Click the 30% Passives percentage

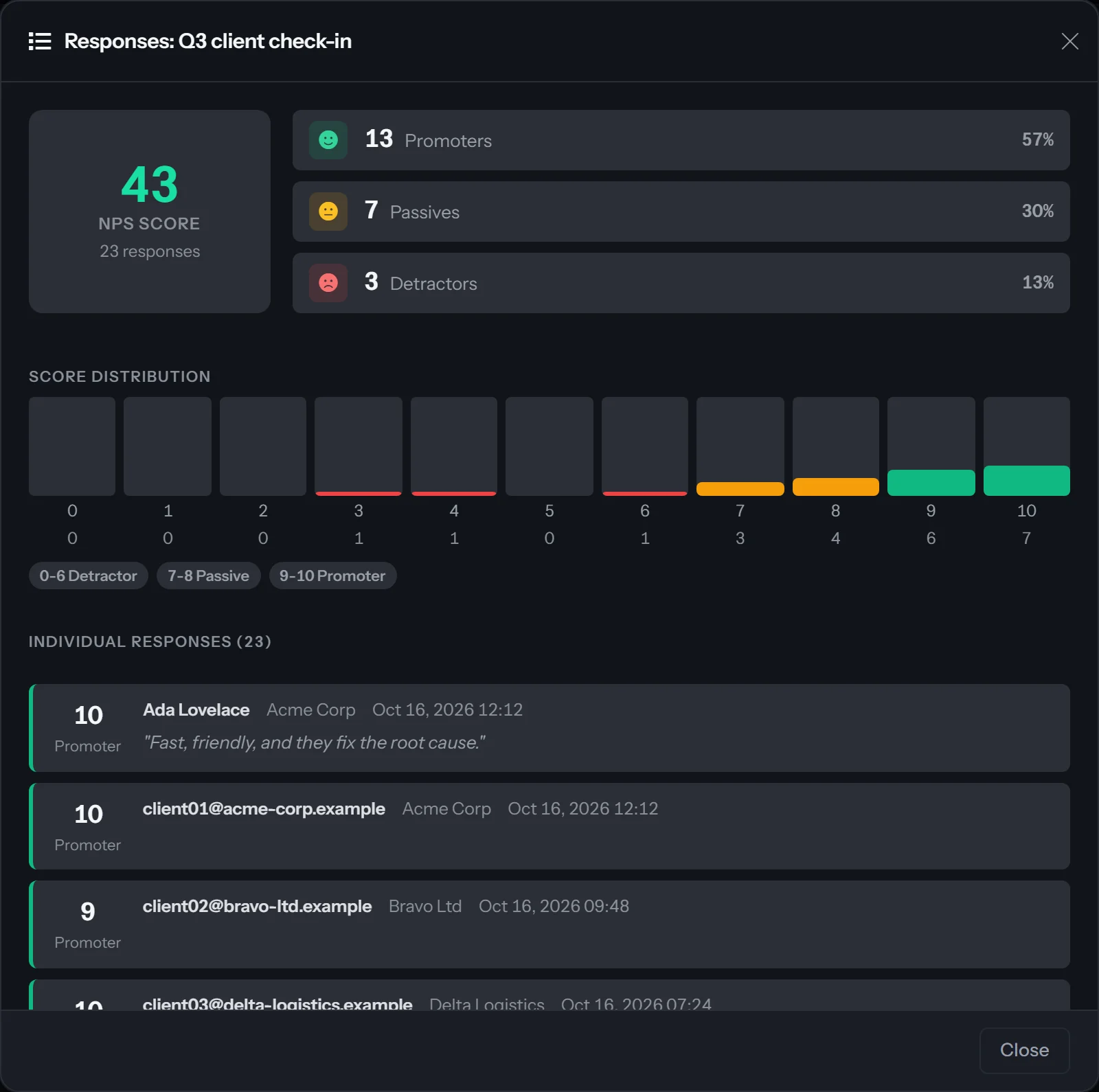click(1038, 211)
